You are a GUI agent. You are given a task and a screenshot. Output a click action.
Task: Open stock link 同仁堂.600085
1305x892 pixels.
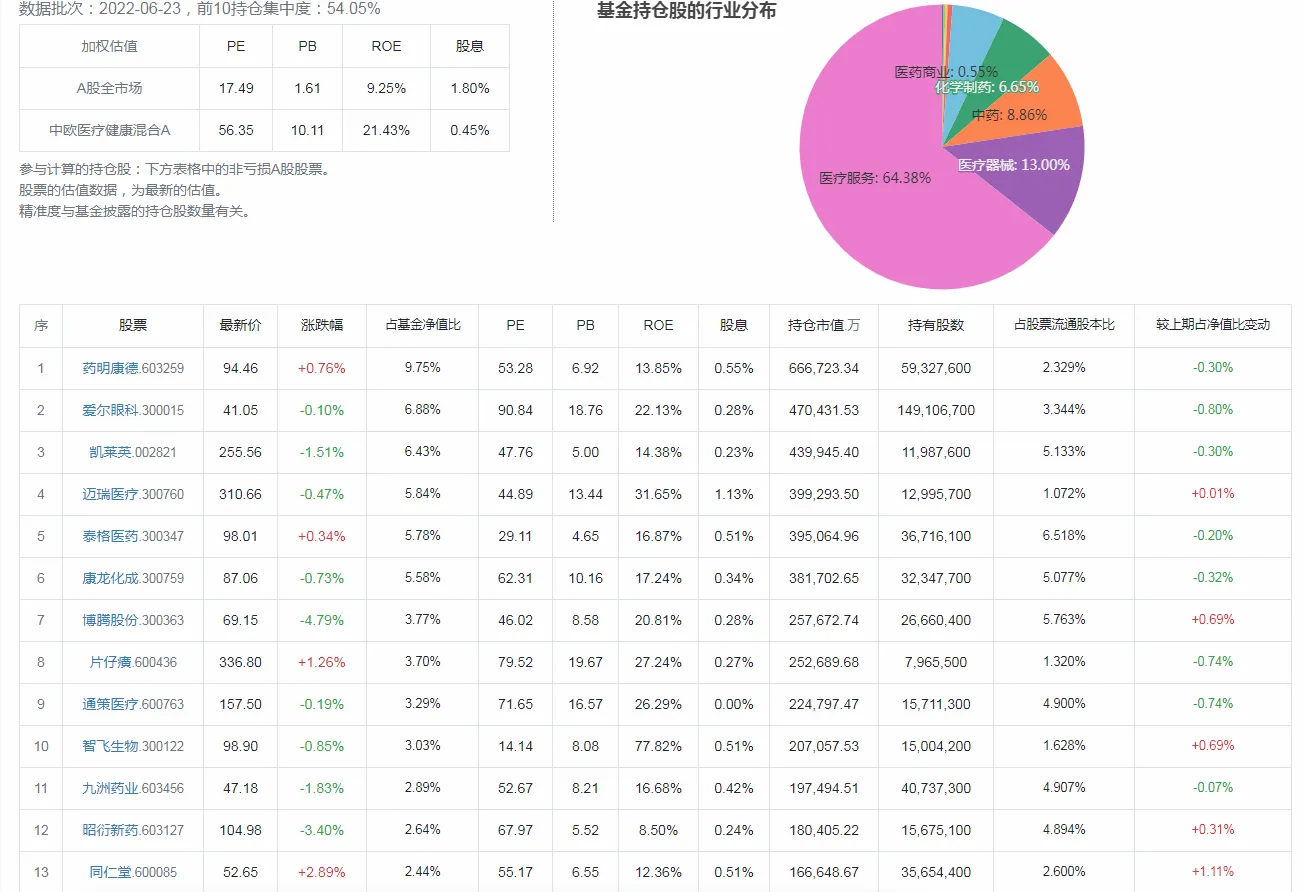coord(133,872)
